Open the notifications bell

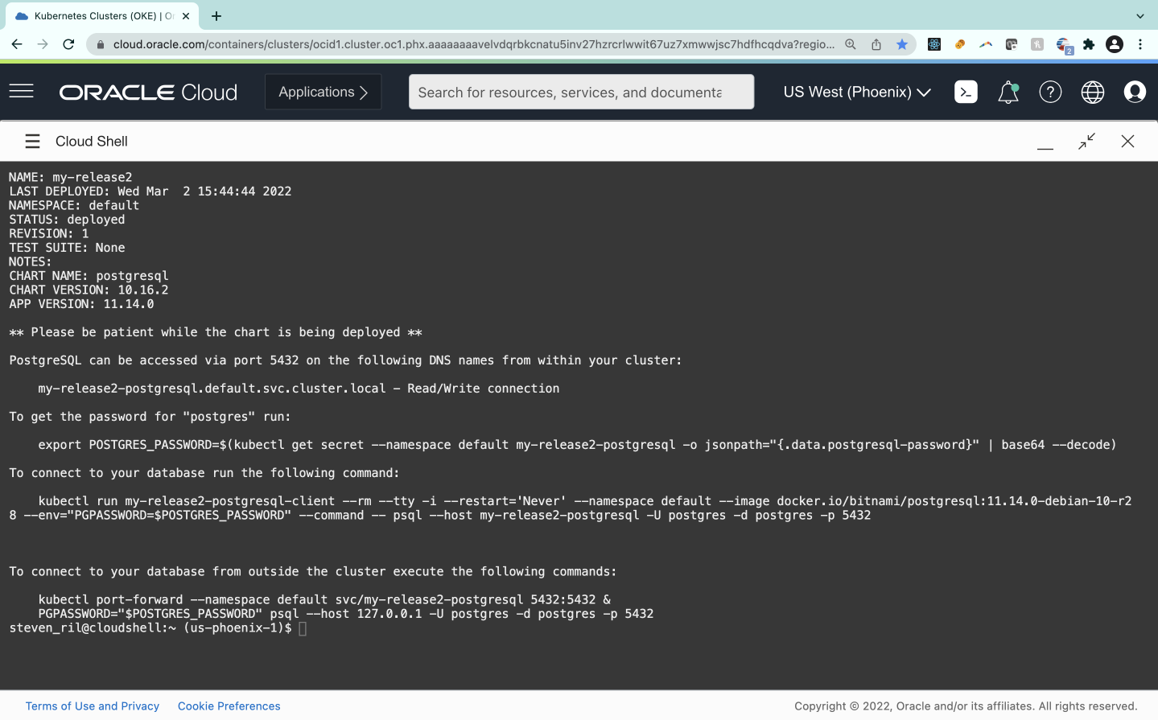(x=1008, y=91)
